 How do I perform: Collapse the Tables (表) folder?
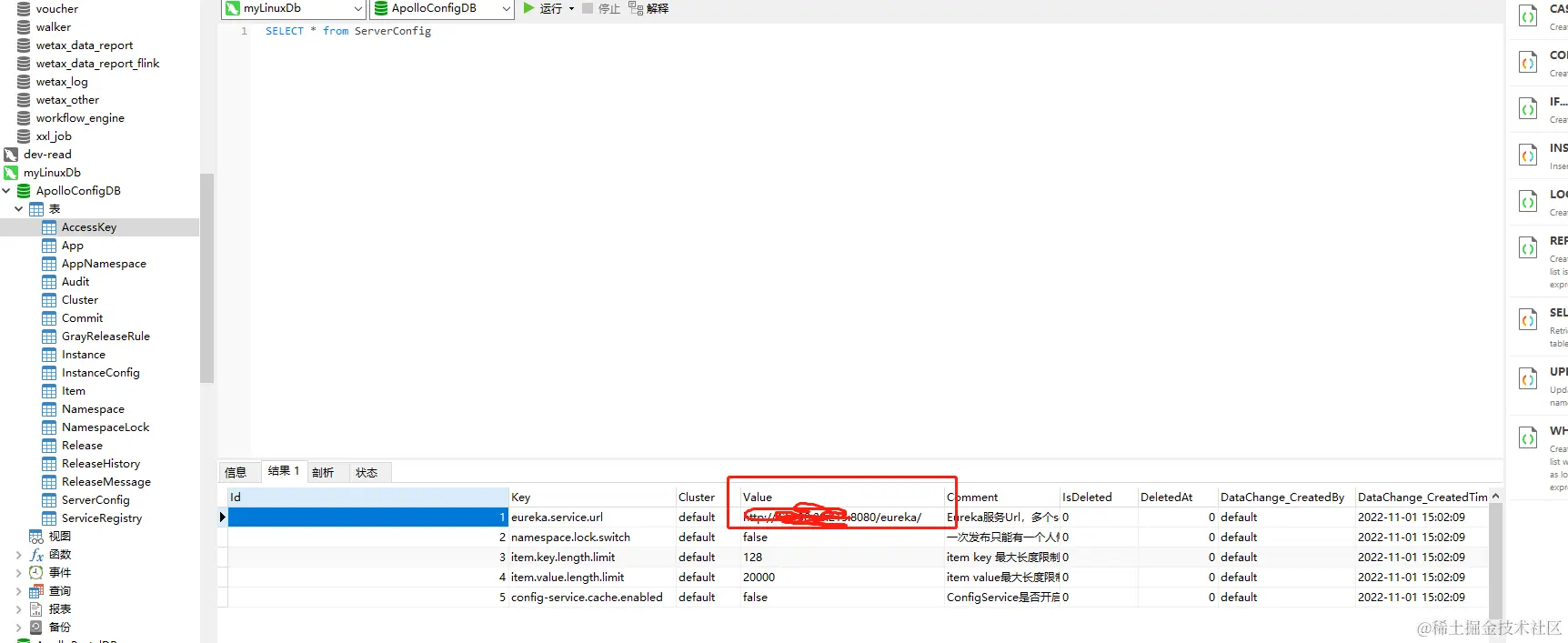18,208
